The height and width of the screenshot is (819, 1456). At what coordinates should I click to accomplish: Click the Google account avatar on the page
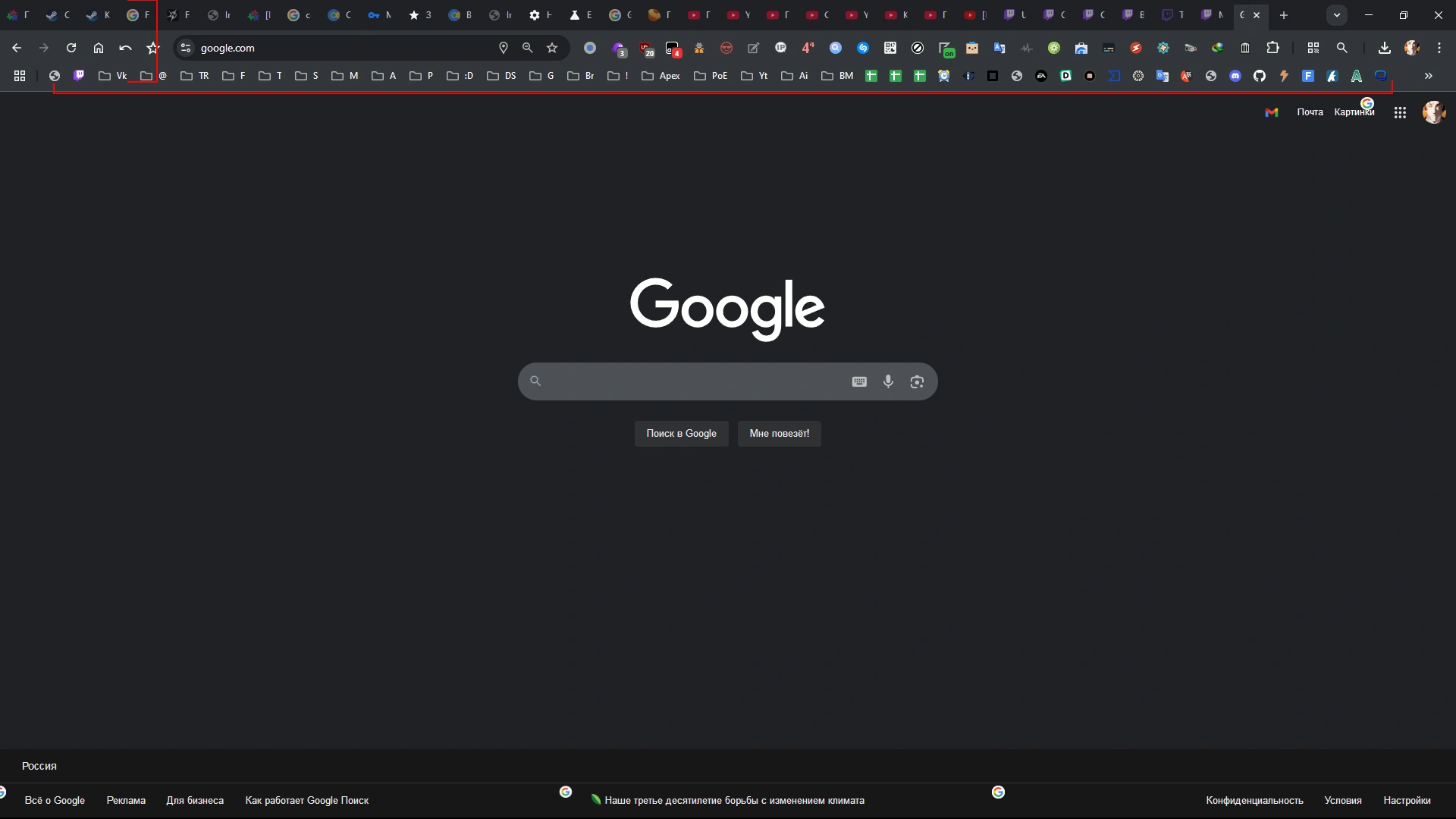pos(1433,112)
